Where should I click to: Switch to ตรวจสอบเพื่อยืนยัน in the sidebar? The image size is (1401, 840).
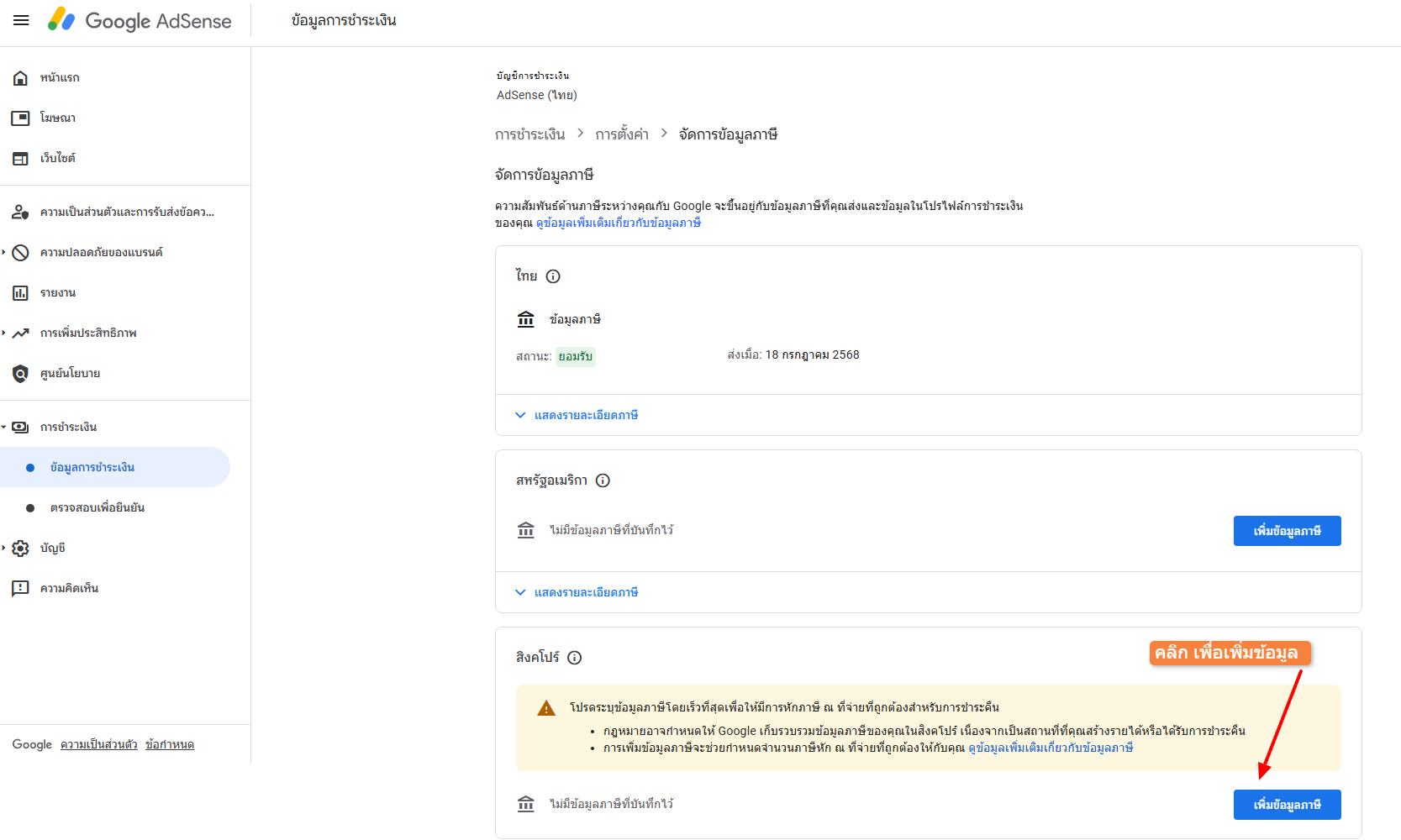[95, 507]
